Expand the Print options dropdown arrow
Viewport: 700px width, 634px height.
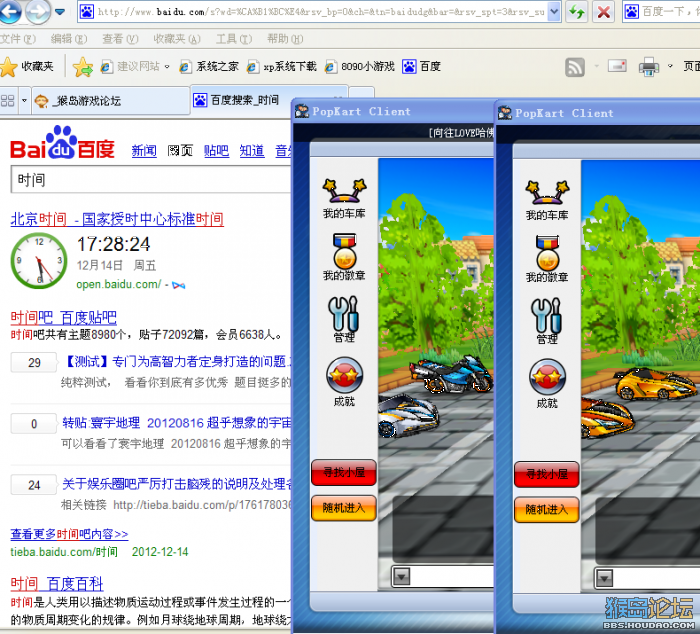670,67
